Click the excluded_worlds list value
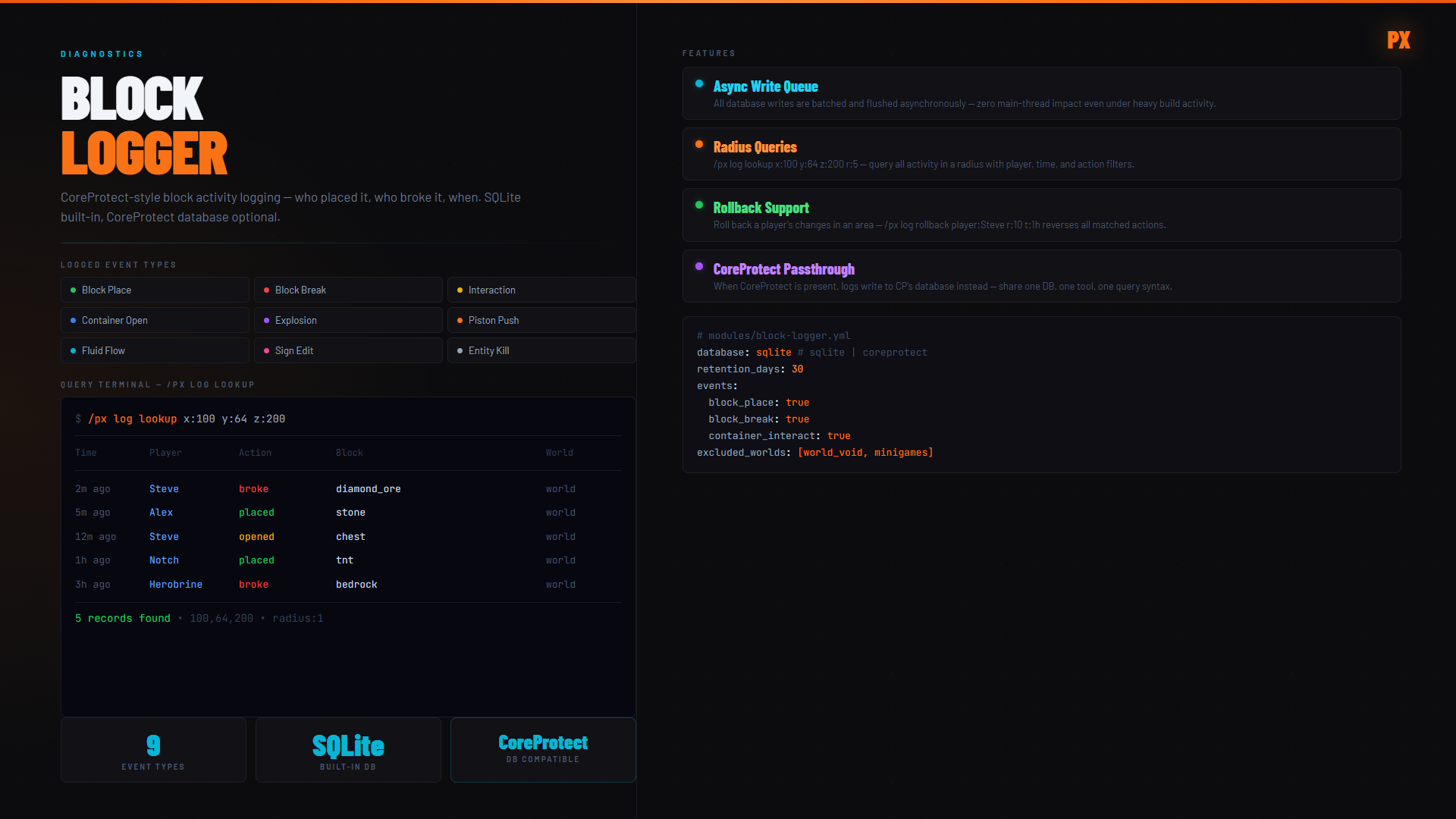The width and height of the screenshot is (1456, 819). (865, 453)
